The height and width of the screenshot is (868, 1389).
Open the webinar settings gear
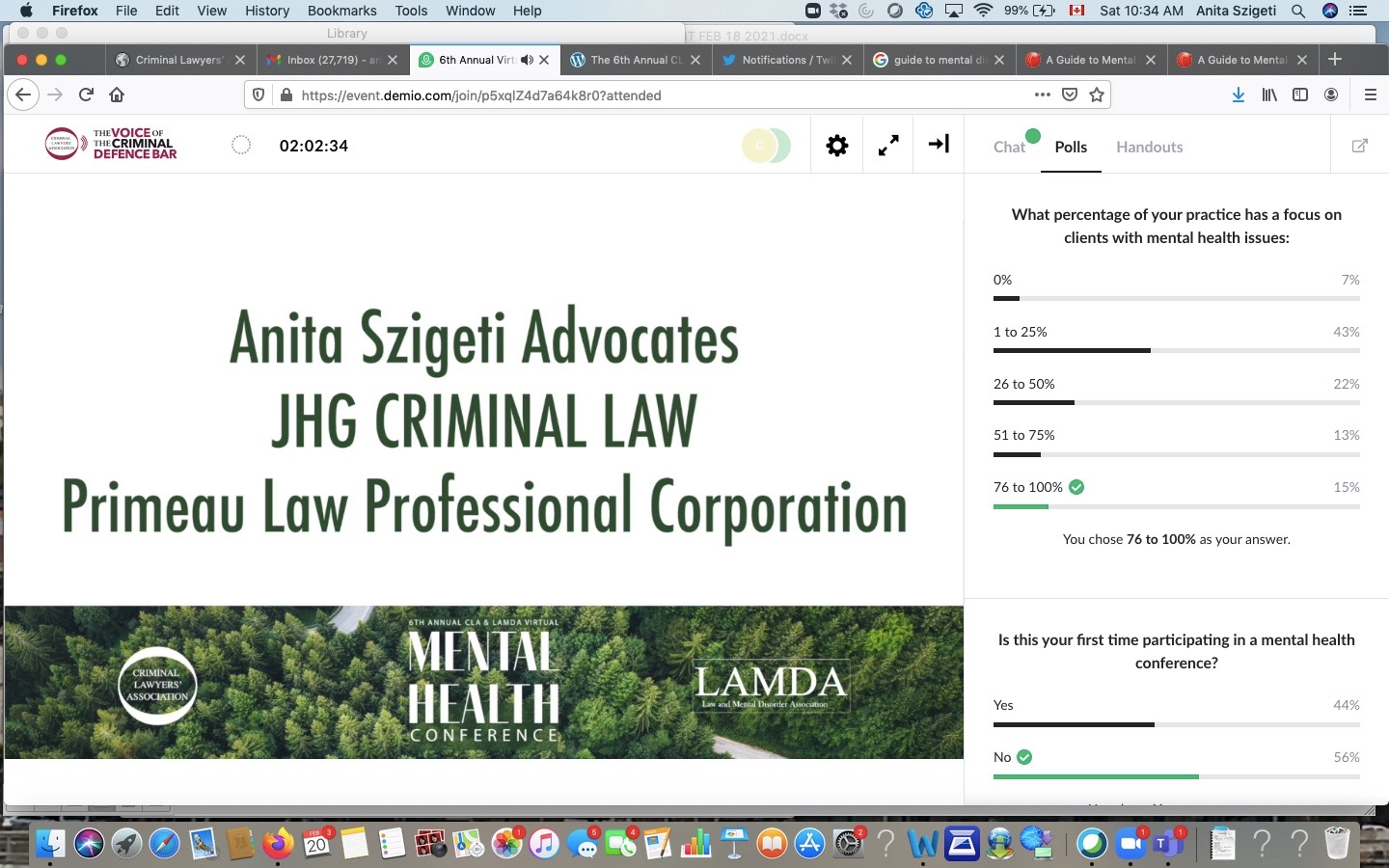837,146
